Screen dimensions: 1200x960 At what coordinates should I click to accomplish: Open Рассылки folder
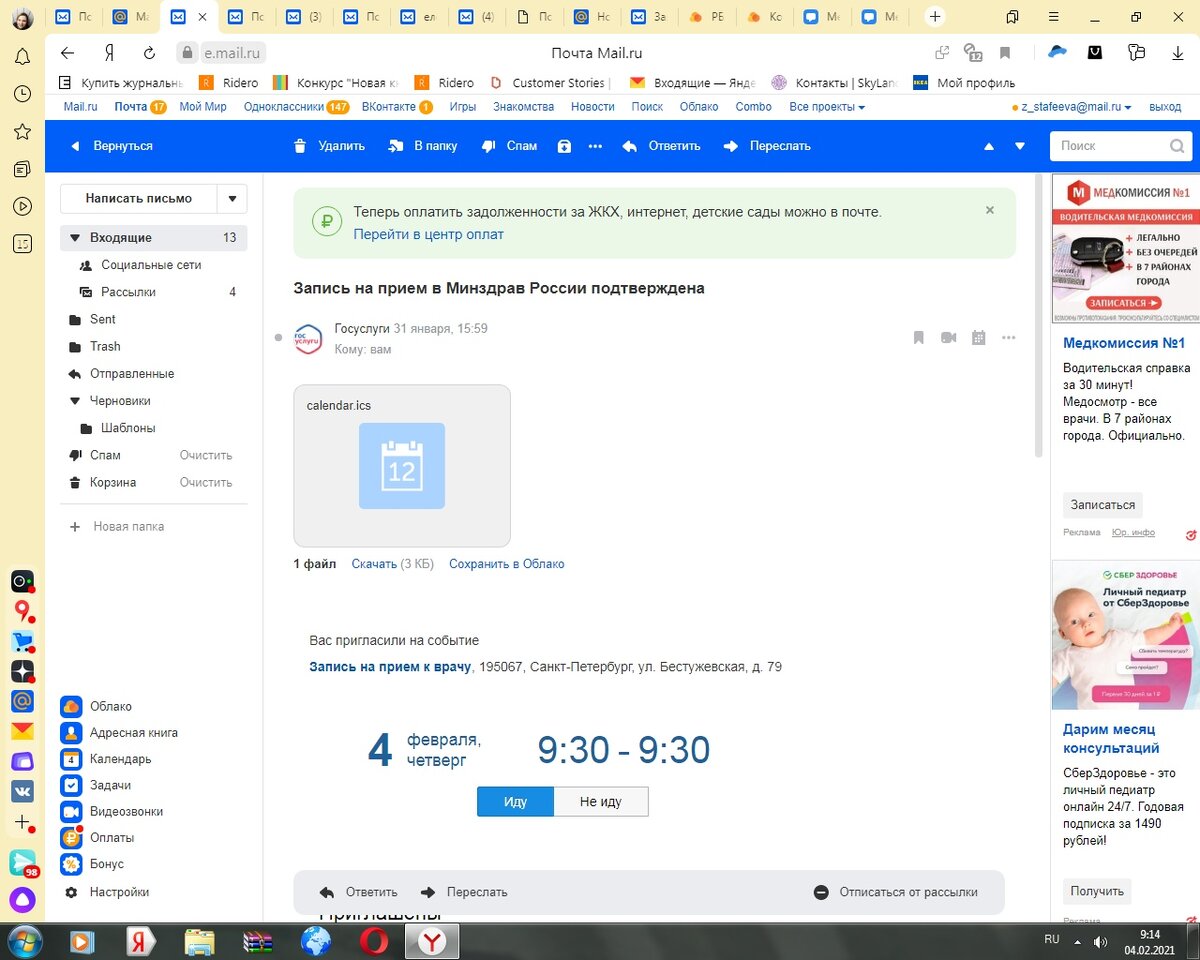[128, 292]
